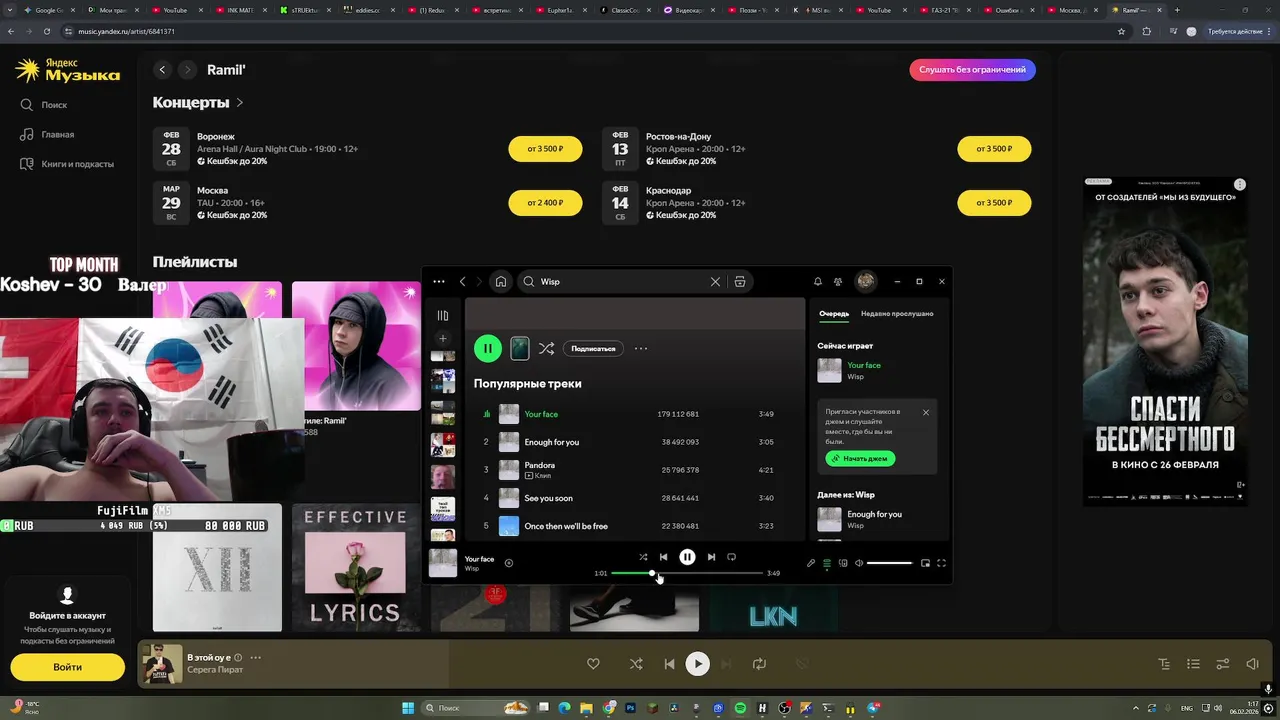Screen dimensions: 1280x720
Task: Open more options dots for Wisp artist
Action: (641, 348)
